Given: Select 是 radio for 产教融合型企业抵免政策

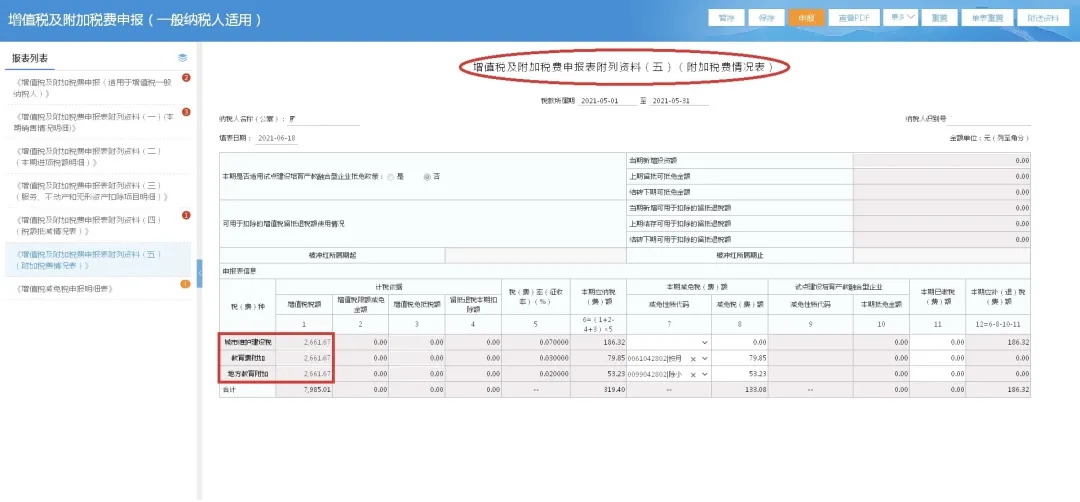Looking at the screenshot, I should (391, 177).
